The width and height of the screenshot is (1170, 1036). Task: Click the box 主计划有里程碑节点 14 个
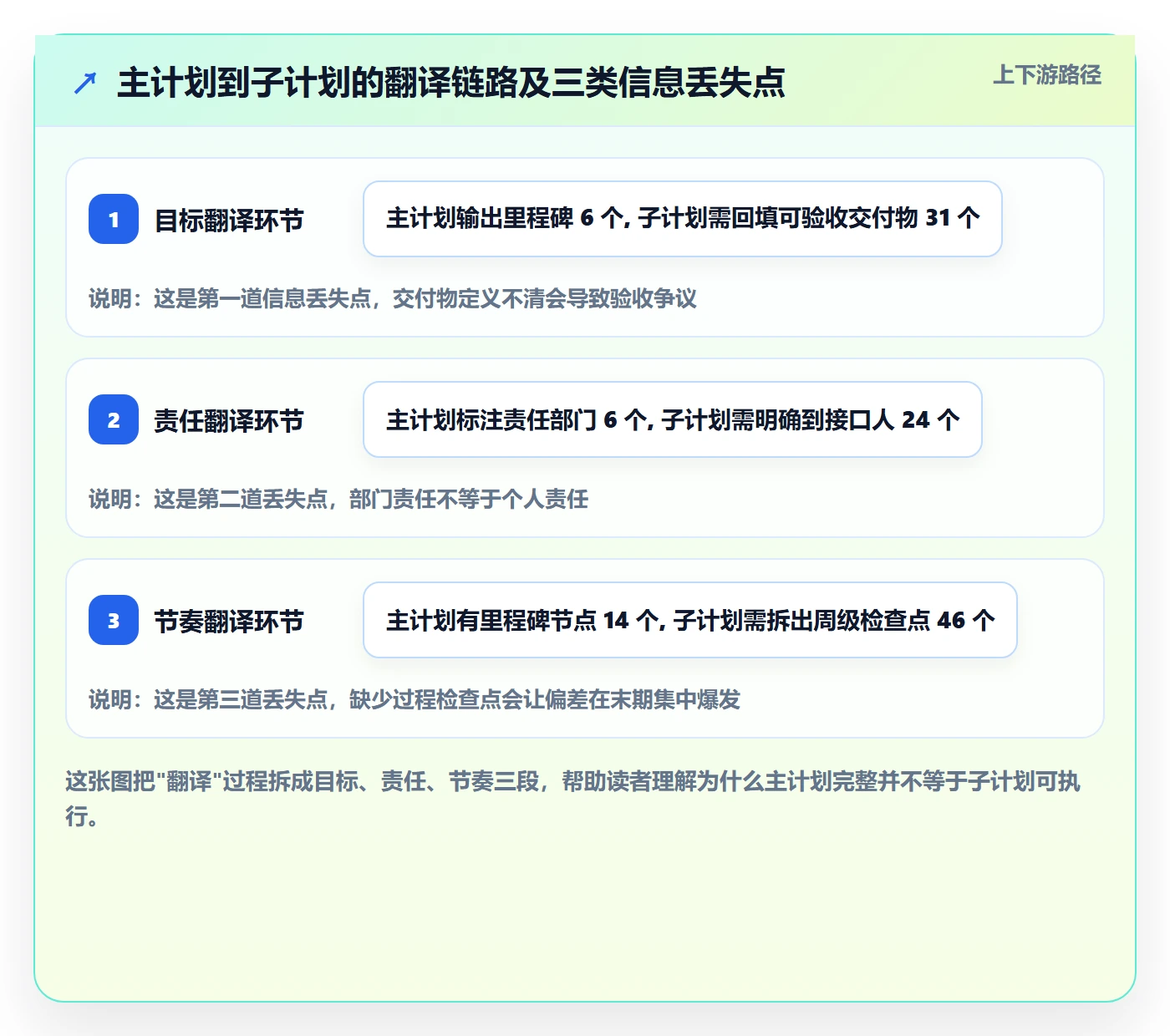coord(690,620)
